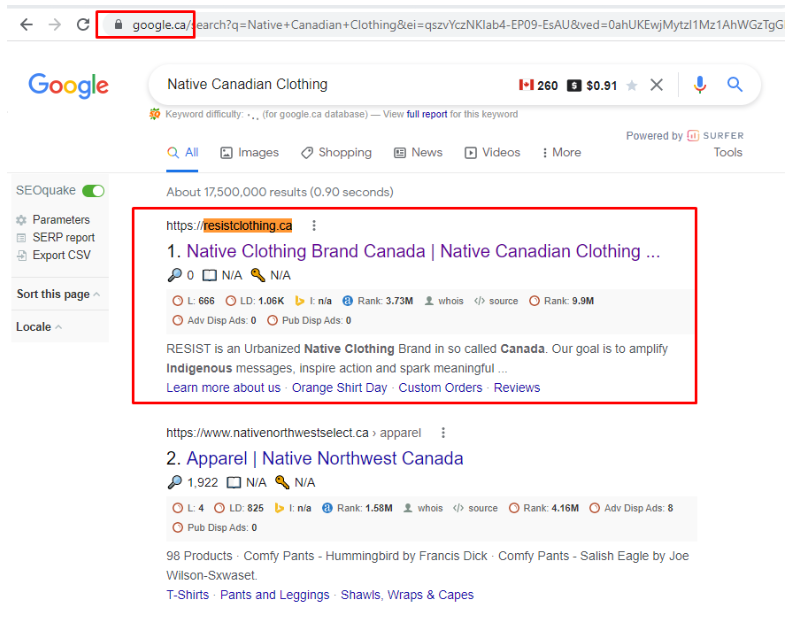Click LD: 825 metric in second result
The width and height of the screenshot is (797, 642).
tap(239, 508)
